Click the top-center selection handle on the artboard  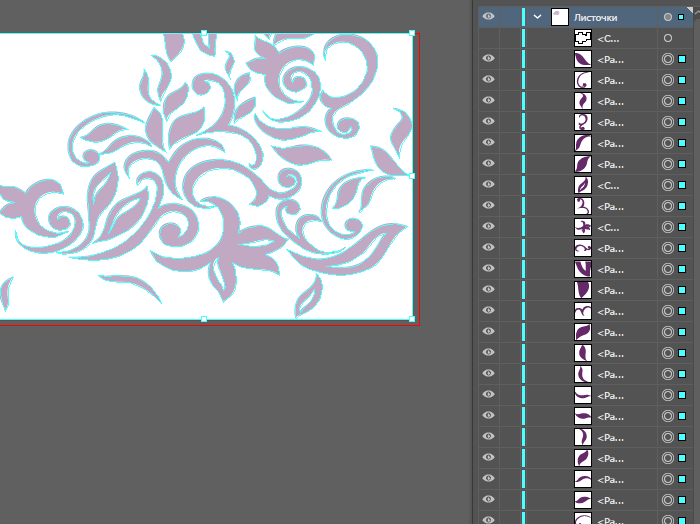tap(204, 33)
